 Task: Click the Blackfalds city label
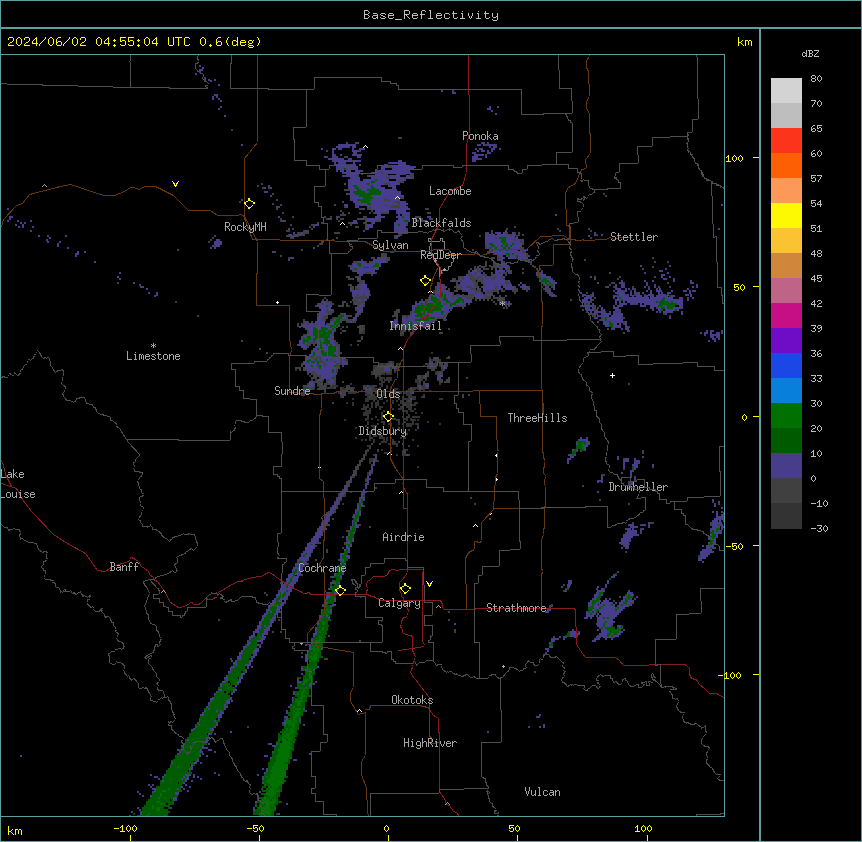(x=441, y=223)
